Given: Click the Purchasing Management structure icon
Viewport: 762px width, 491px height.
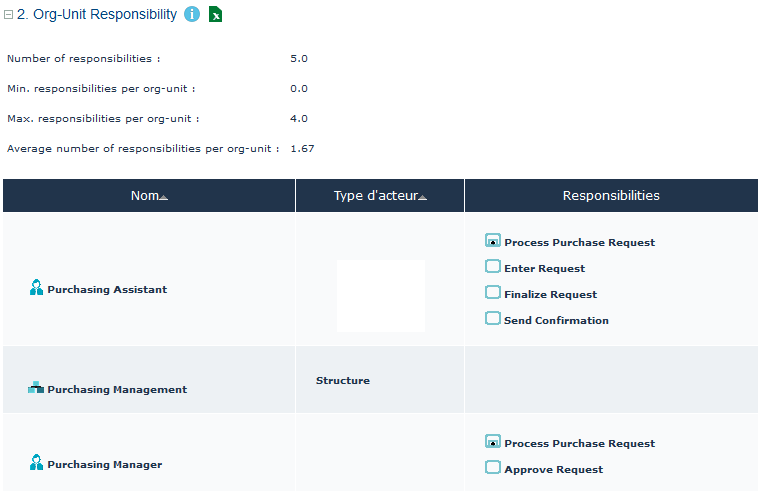Looking at the screenshot, I should (x=36, y=388).
